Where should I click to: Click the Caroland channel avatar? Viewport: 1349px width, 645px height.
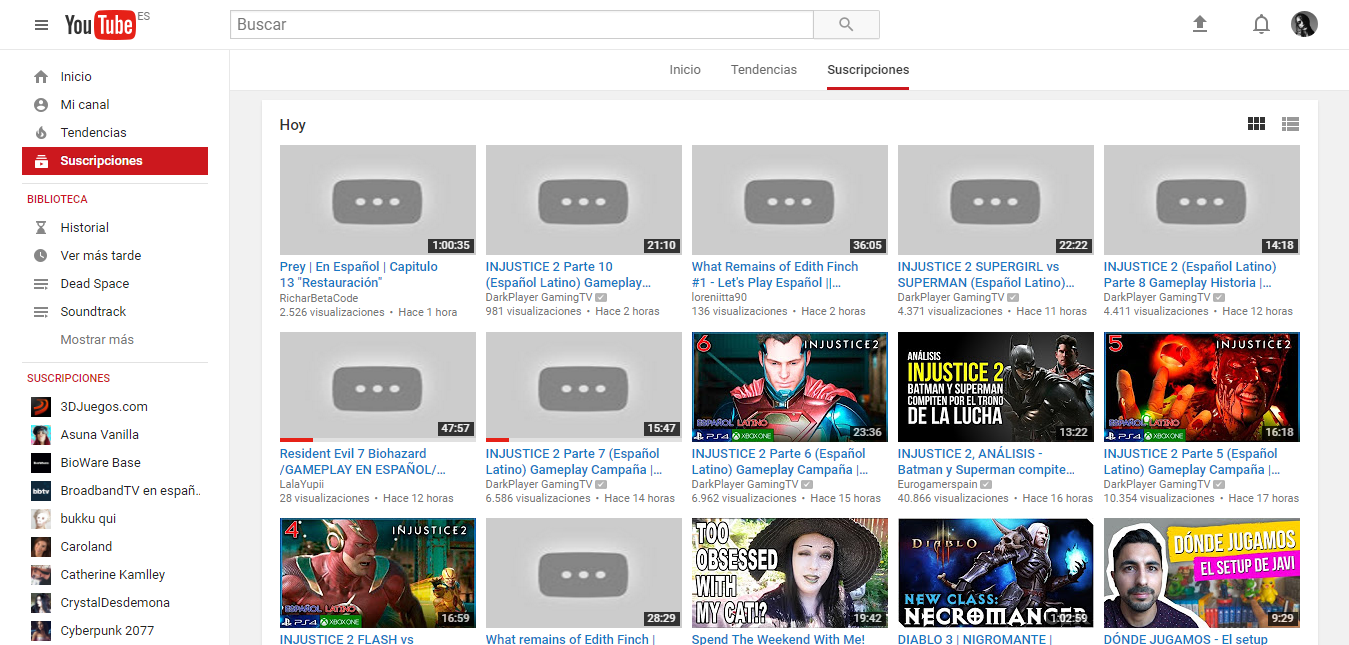click(x=41, y=547)
